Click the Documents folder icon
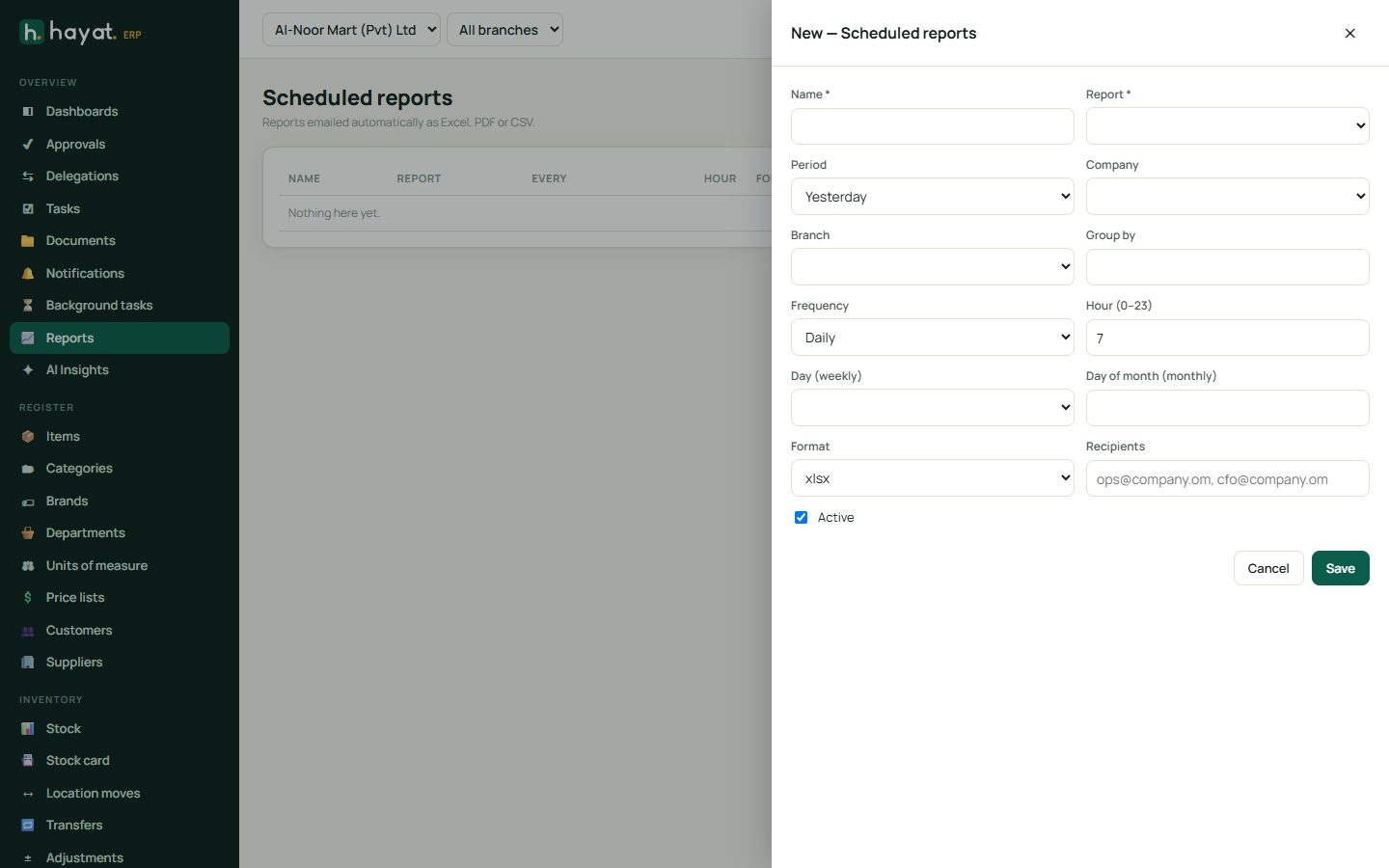 coord(28,241)
